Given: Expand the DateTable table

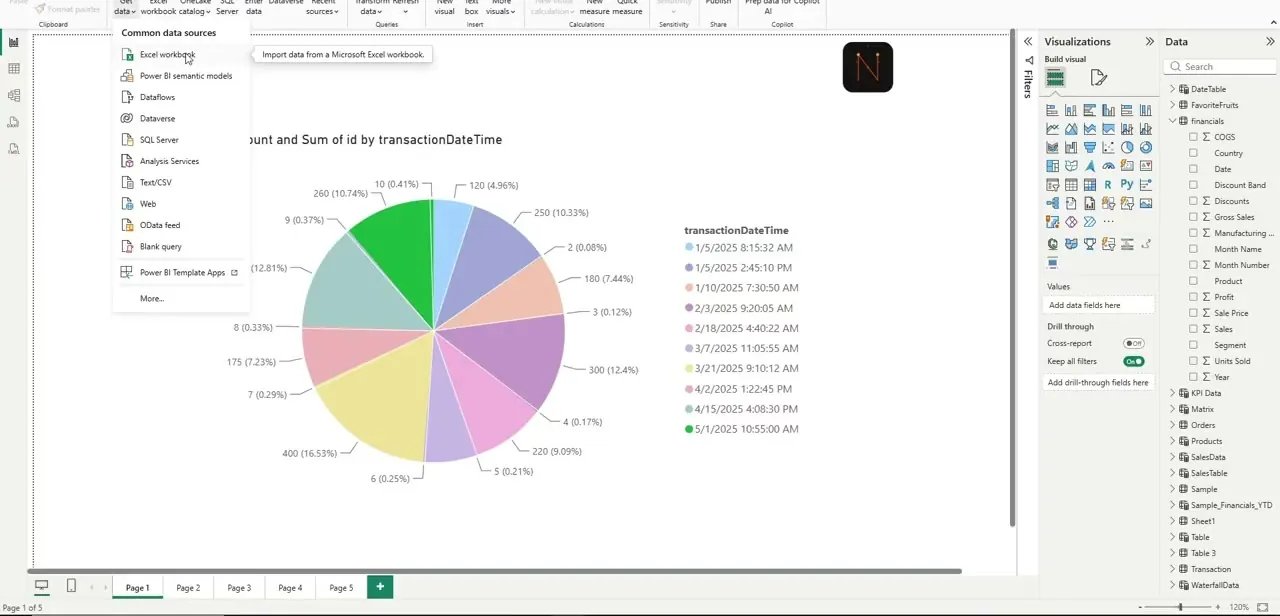Looking at the screenshot, I should pos(1173,89).
